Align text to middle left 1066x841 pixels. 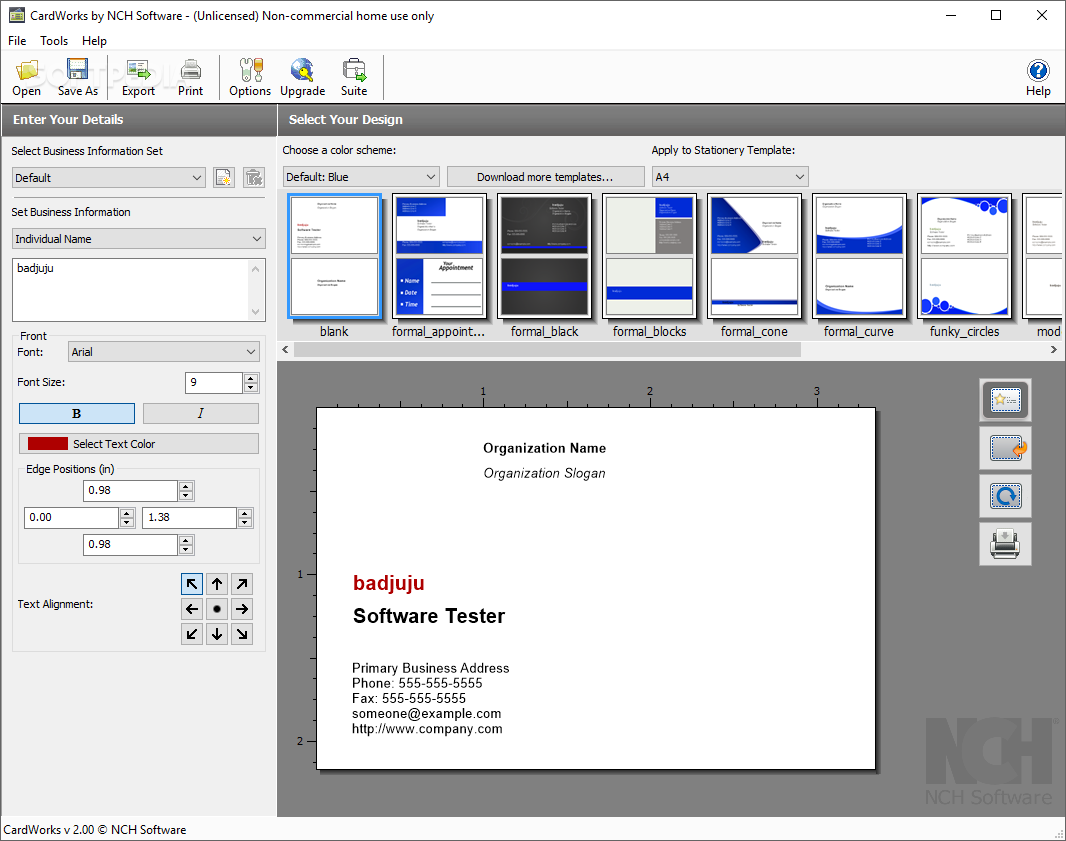click(x=192, y=609)
